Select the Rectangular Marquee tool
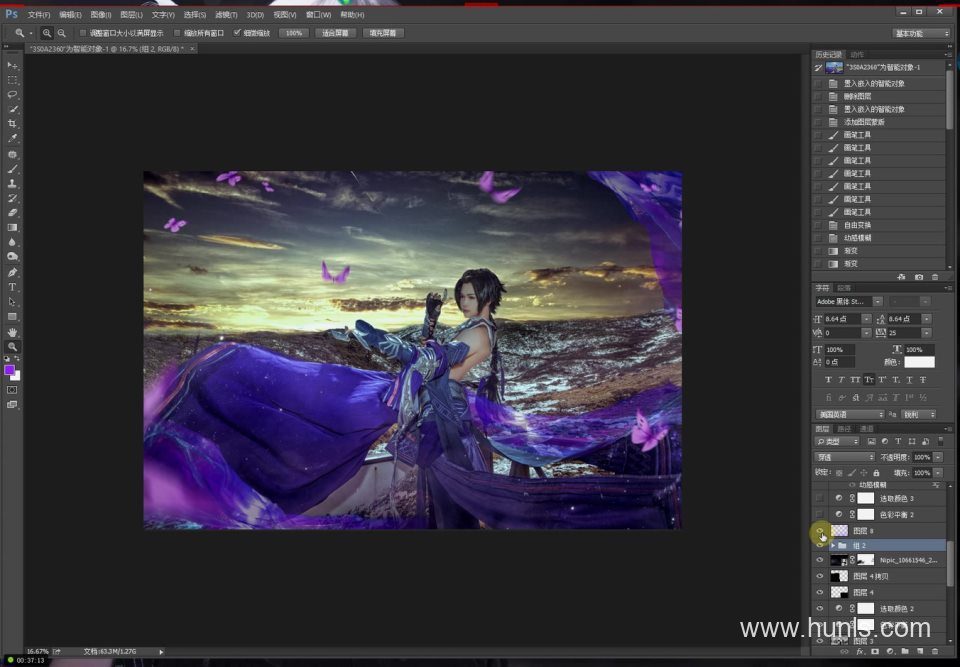The height and width of the screenshot is (667, 960). [x=12, y=80]
